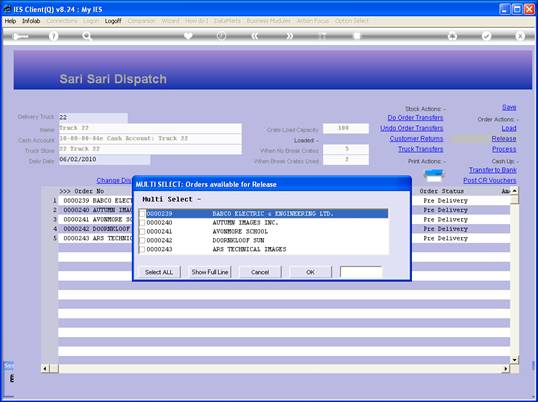Click the horizontal scrollbar right arrow
This screenshot has height=402, width=538.
click(506, 369)
